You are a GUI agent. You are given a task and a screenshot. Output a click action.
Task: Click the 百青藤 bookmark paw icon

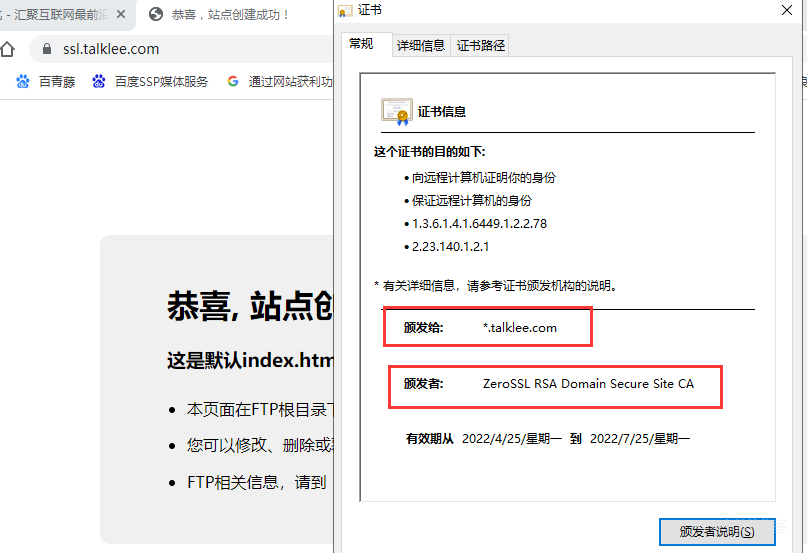(23, 82)
